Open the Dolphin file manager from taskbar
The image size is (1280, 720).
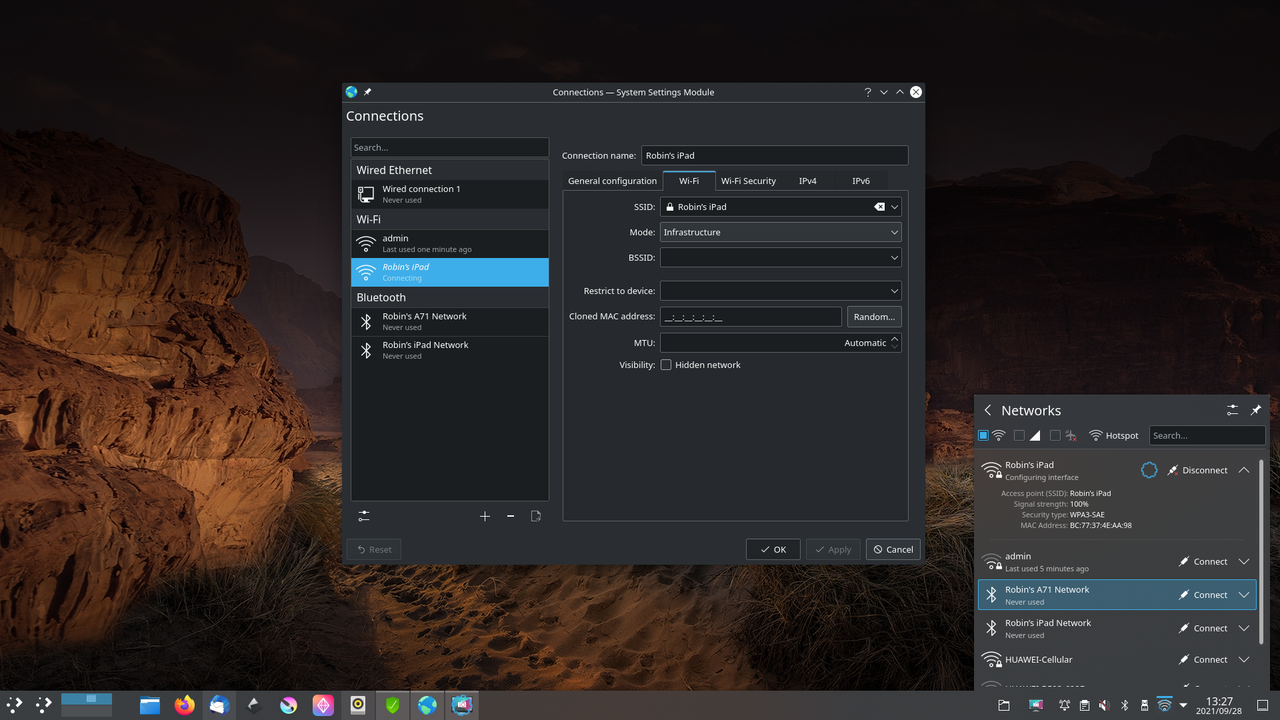[x=150, y=705]
